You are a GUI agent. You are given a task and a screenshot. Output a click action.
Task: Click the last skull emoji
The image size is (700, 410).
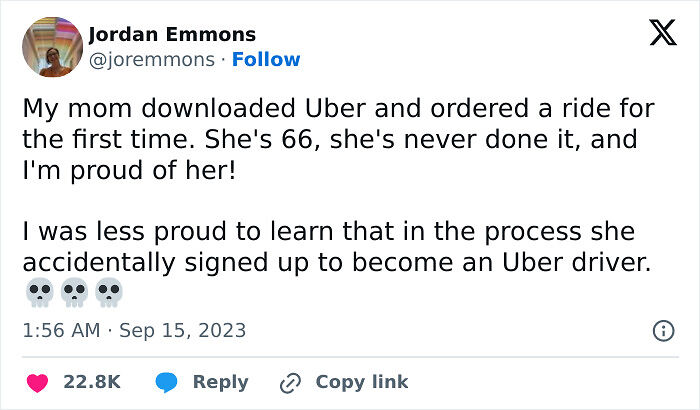pos(109,292)
